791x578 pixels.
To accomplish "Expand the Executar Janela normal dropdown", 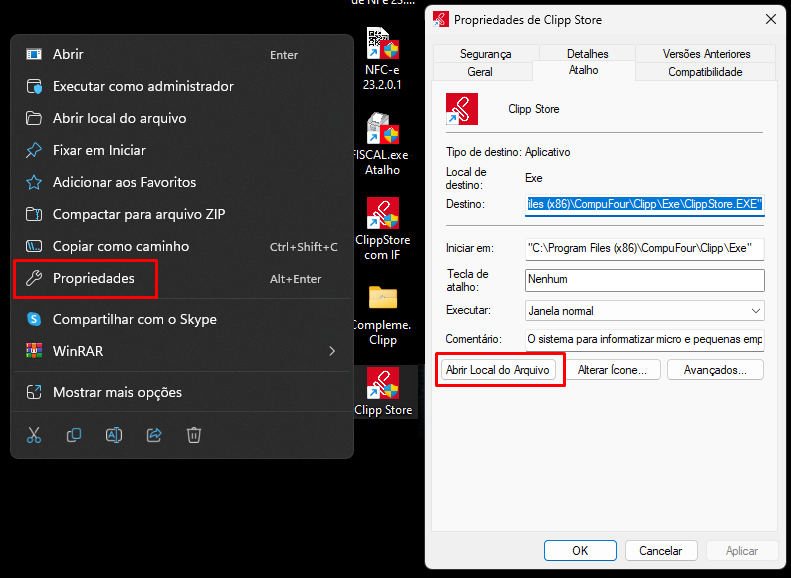I will point(754,311).
